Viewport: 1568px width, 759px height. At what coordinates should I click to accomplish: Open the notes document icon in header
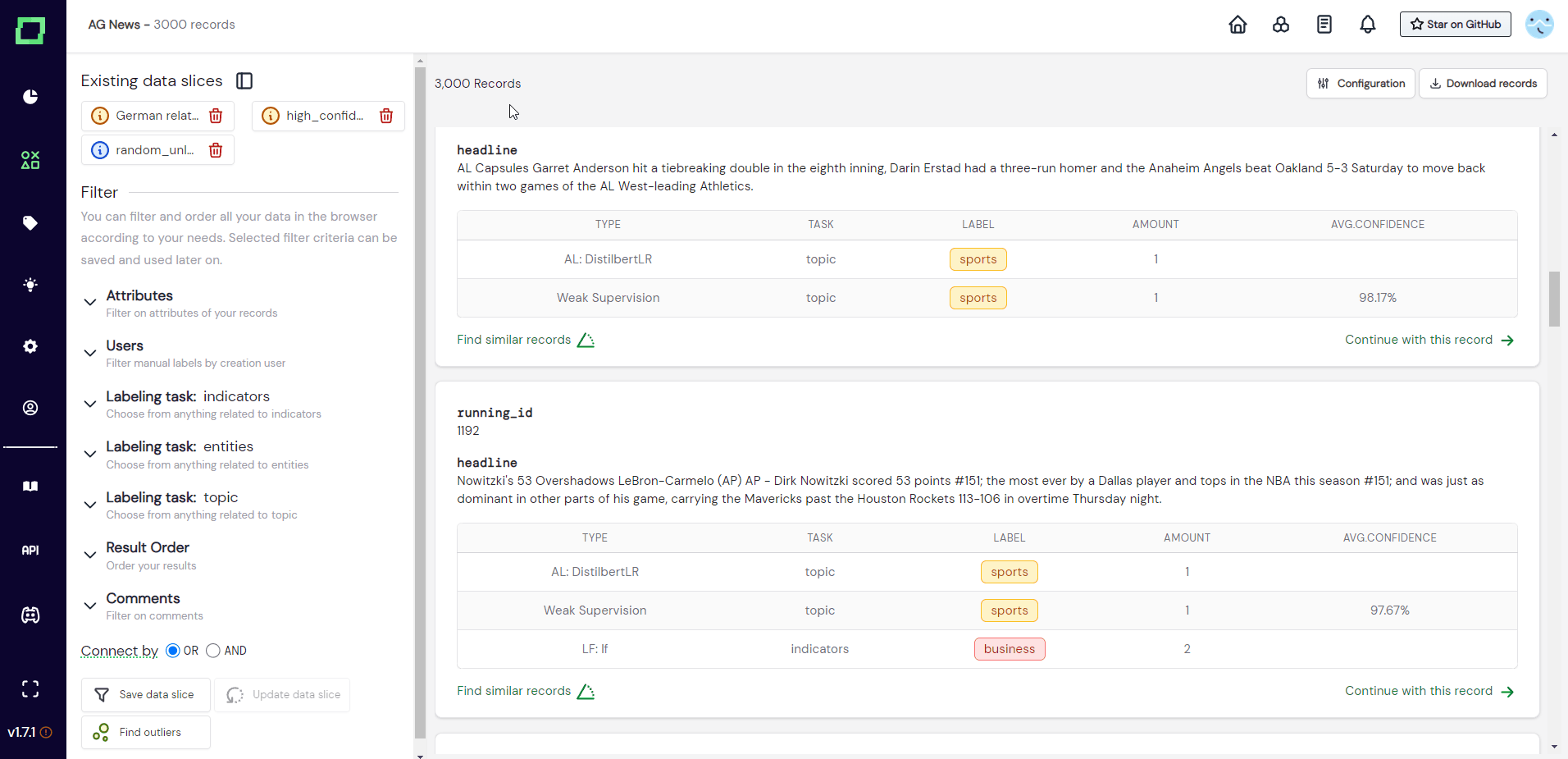1324,25
